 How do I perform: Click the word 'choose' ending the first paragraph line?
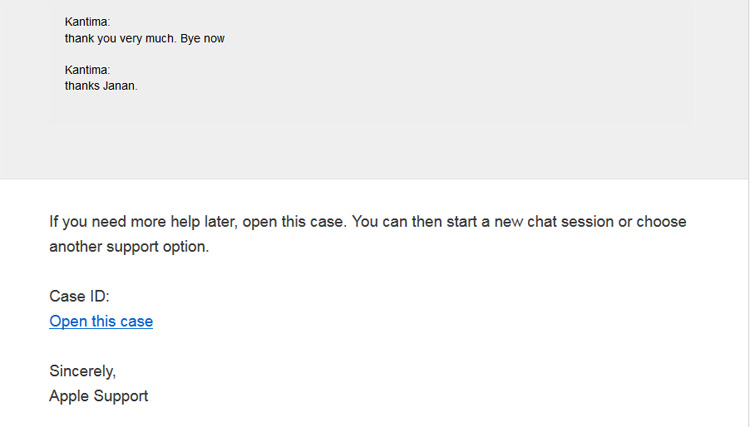[x=661, y=222]
